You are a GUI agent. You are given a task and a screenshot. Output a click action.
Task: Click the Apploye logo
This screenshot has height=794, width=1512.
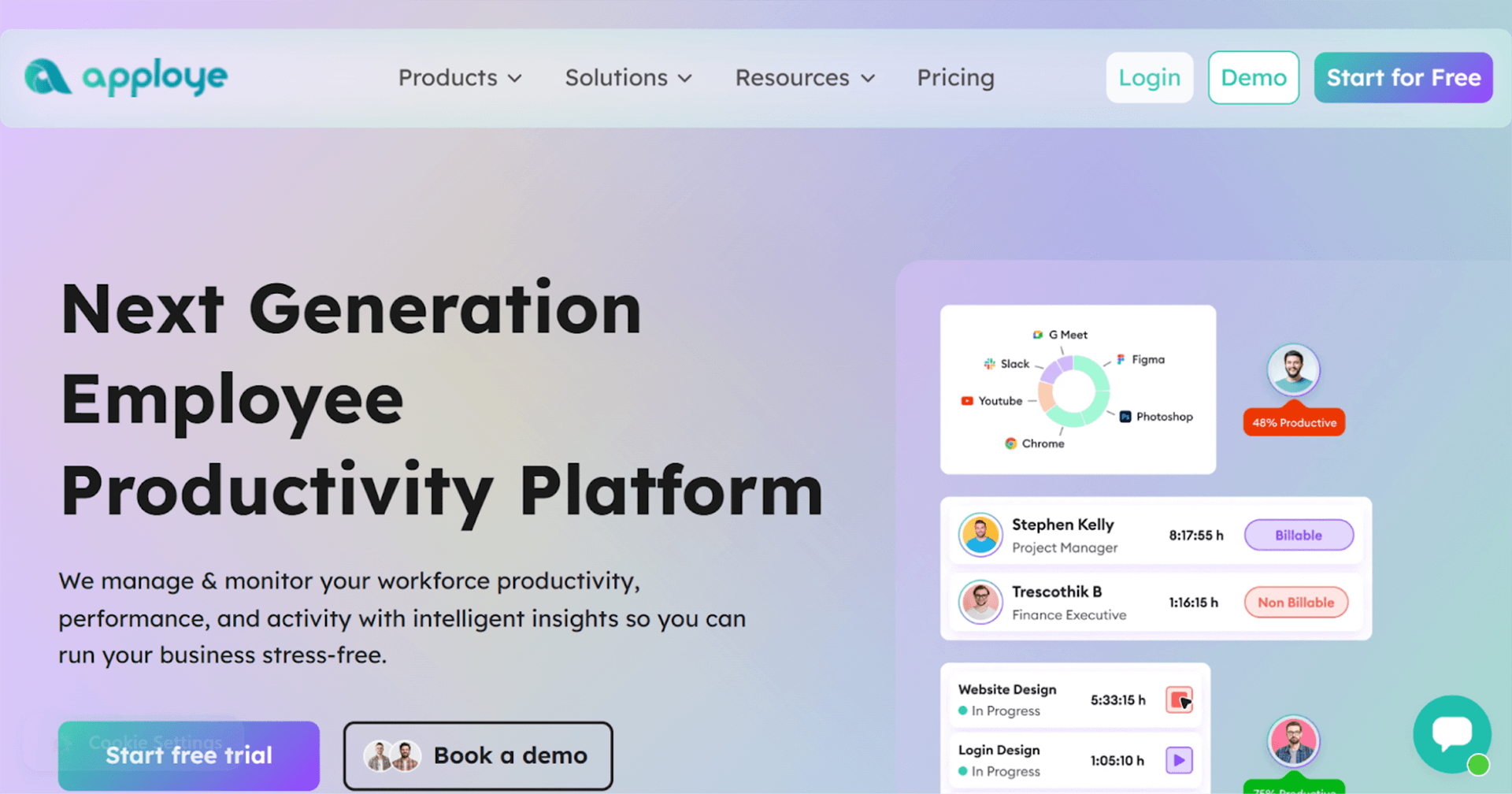[126, 77]
